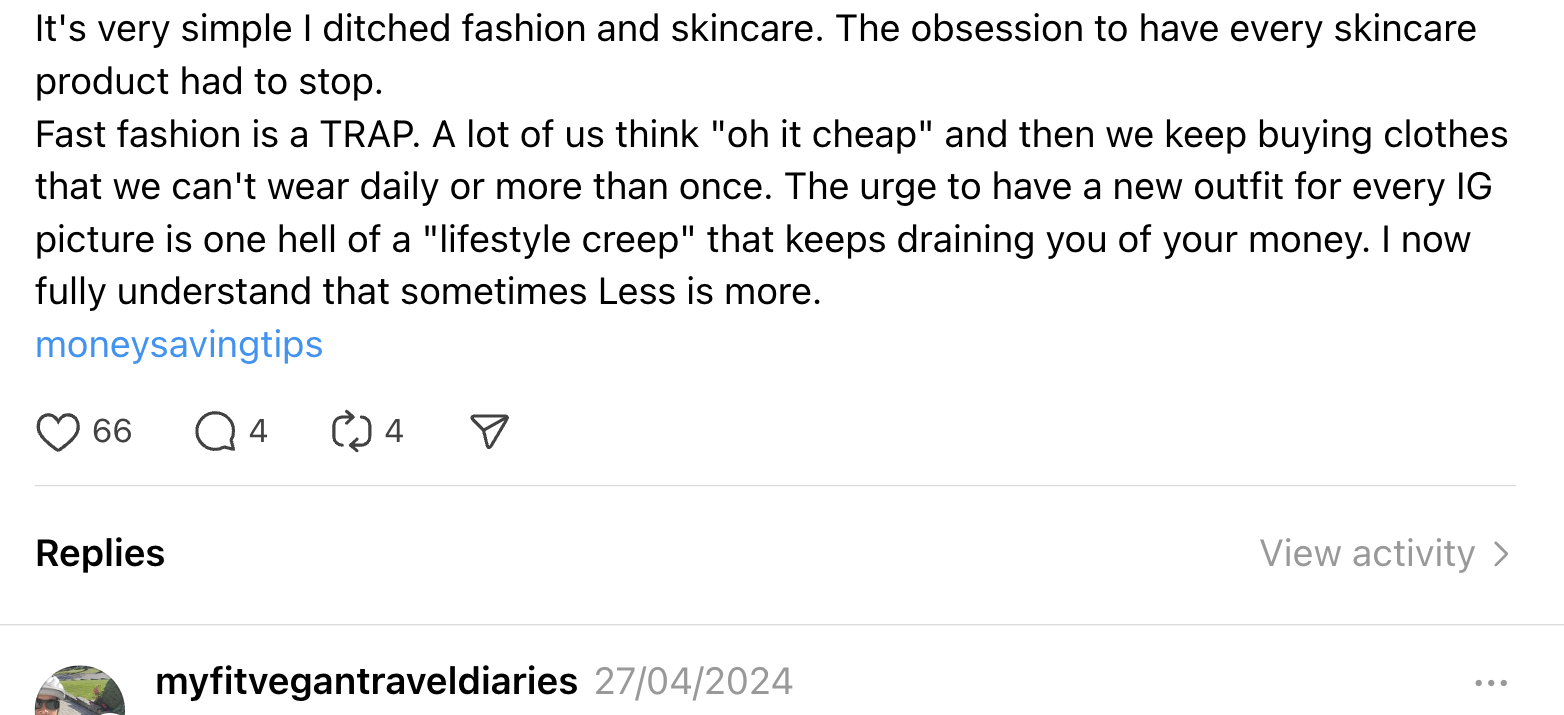Open more options for myfitvegantraveldiaries reply
Screen dimensions: 1564x715
[x=1490, y=683]
